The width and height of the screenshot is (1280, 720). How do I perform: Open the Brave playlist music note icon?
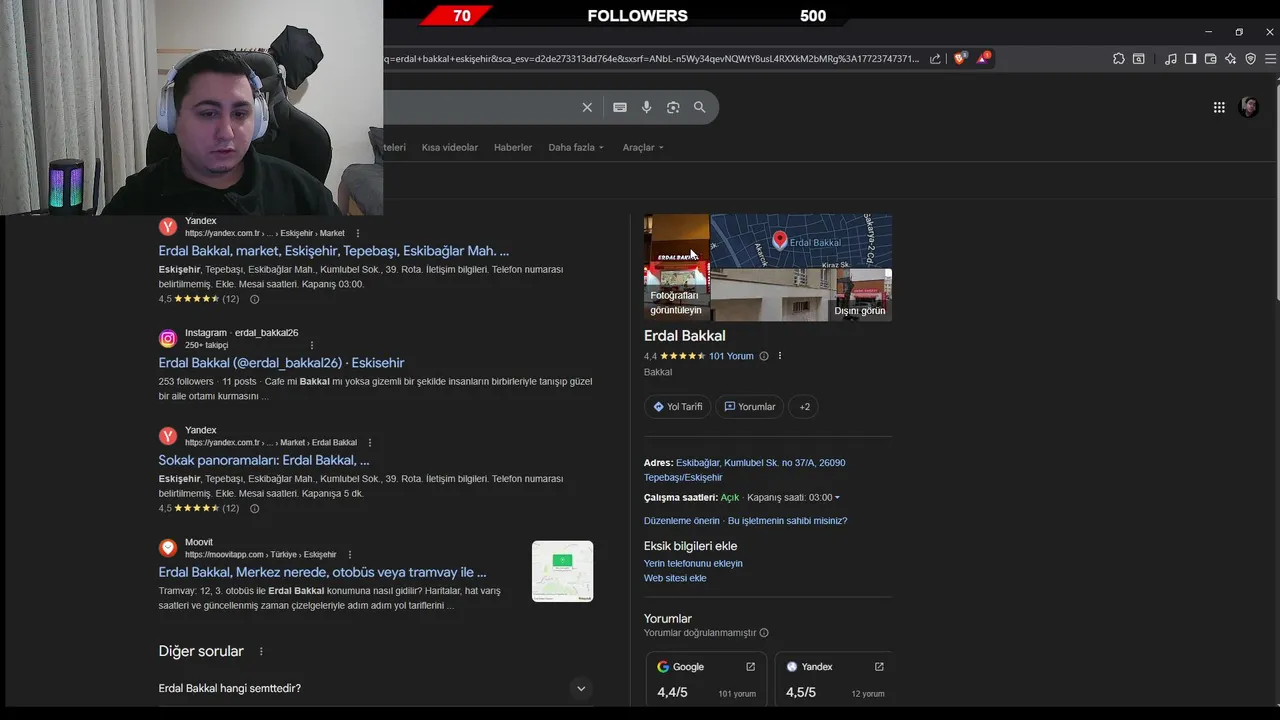pos(1171,59)
